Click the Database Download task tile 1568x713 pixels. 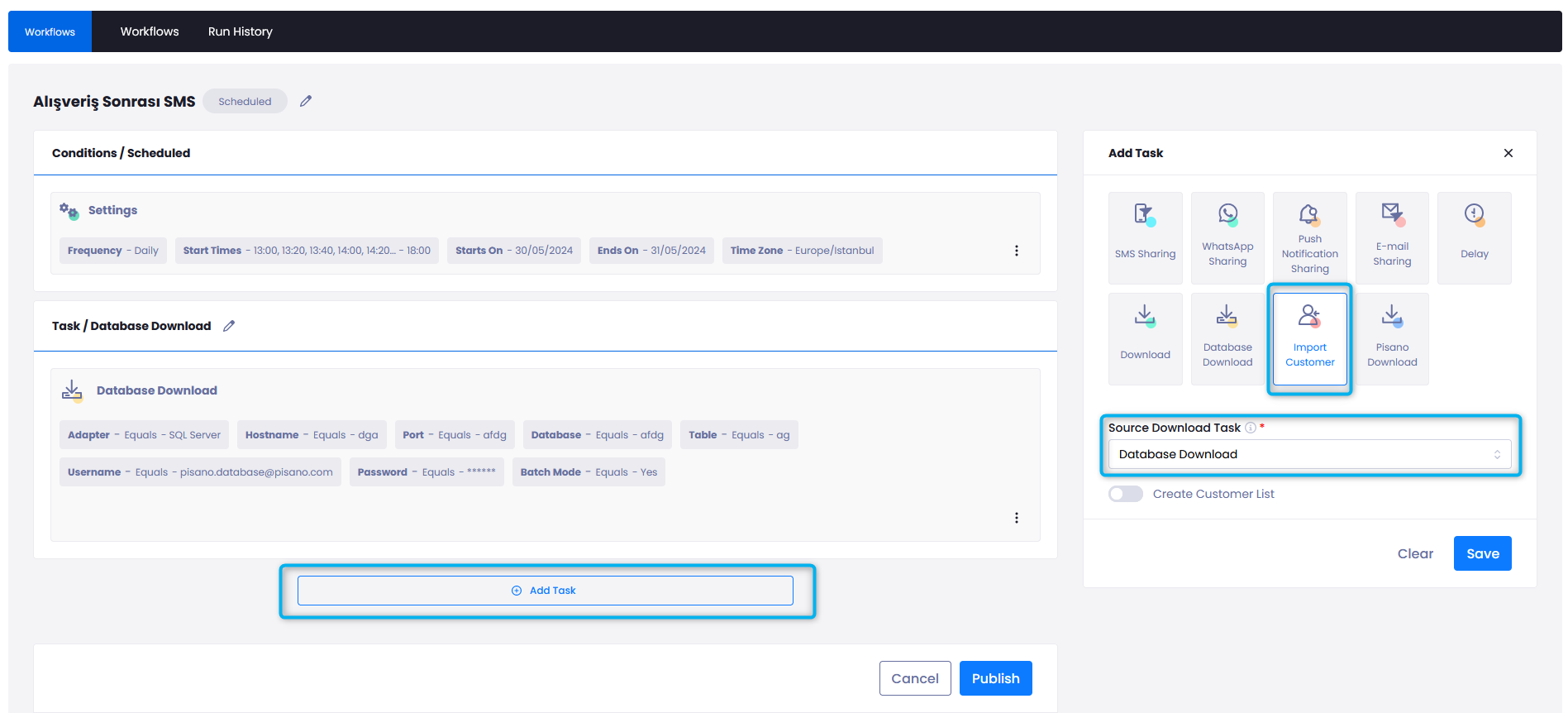coord(1227,338)
